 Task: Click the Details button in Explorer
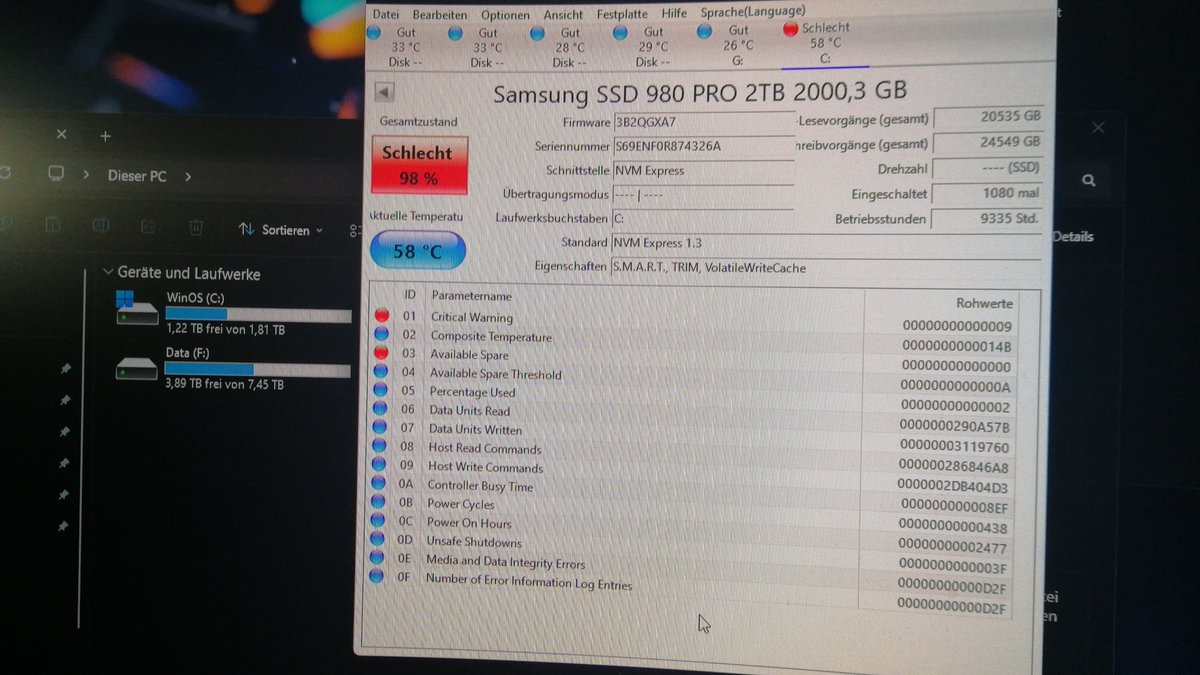point(1072,237)
